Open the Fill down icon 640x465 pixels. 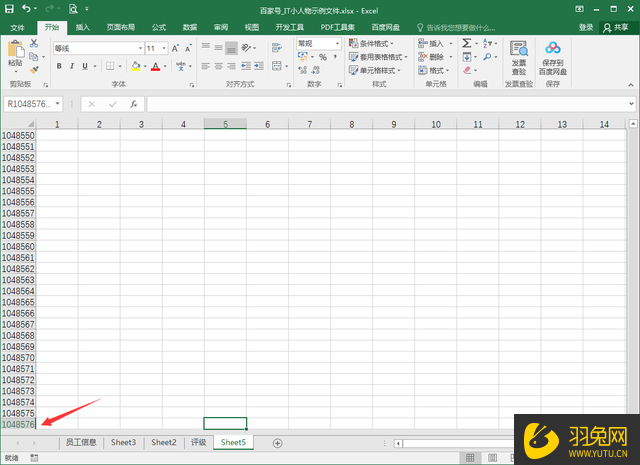click(467, 57)
